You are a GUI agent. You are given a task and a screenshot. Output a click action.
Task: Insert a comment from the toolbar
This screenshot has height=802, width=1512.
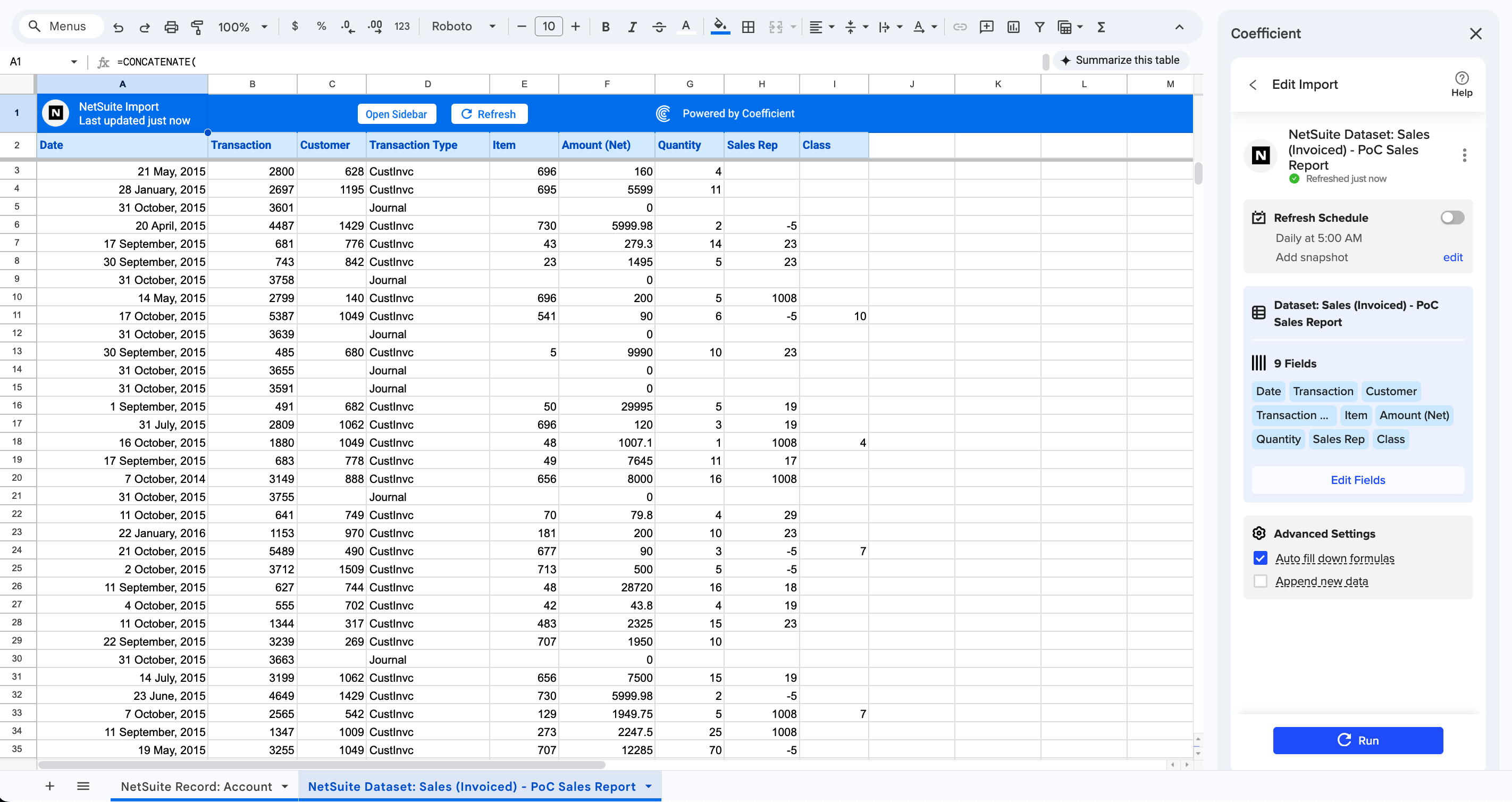987,27
